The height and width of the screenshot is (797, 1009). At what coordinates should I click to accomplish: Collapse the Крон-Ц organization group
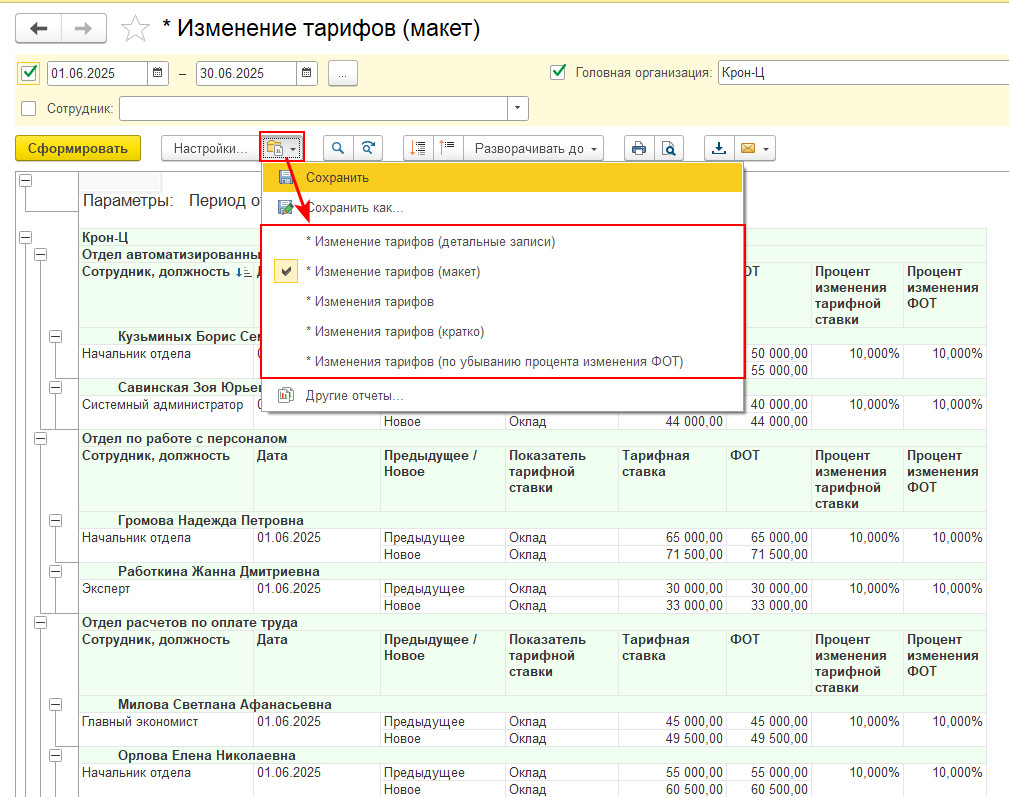(x=25, y=237)
